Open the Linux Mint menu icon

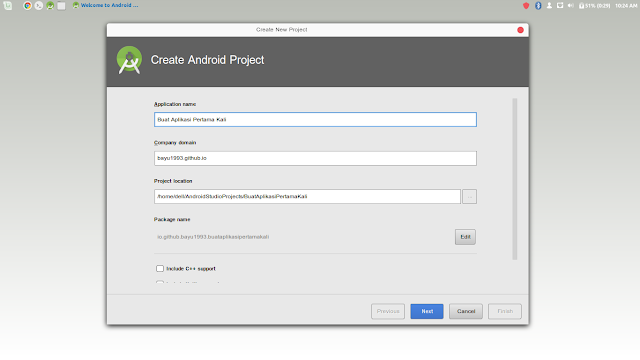click(8, 6)
